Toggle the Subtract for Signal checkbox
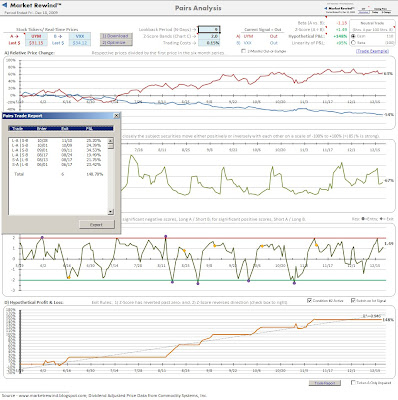 [x=353, y=300]
